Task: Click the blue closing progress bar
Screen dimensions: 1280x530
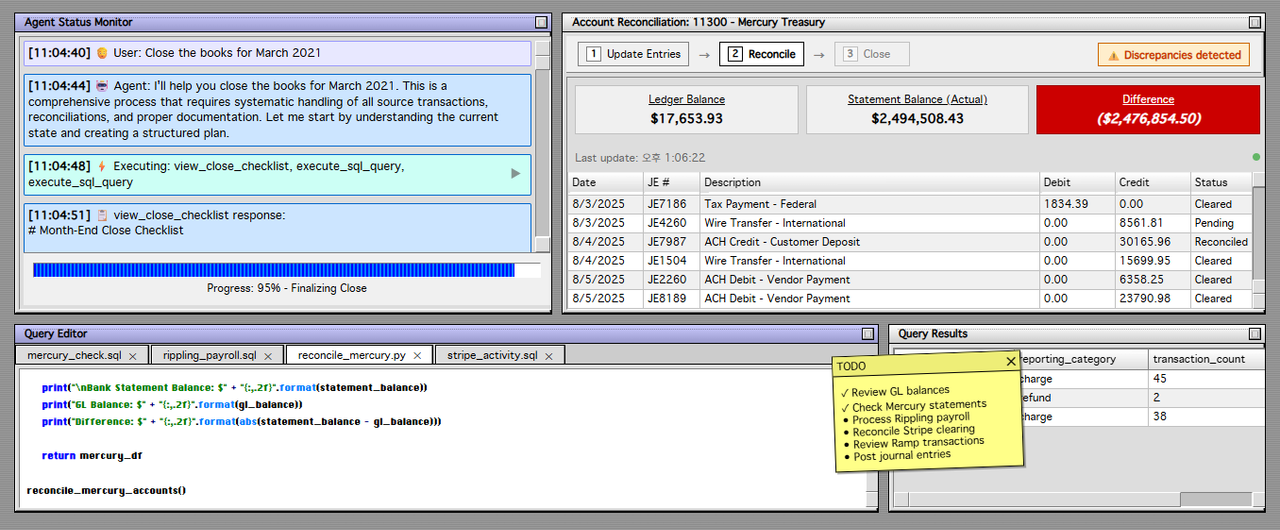Action: (274, 270)
